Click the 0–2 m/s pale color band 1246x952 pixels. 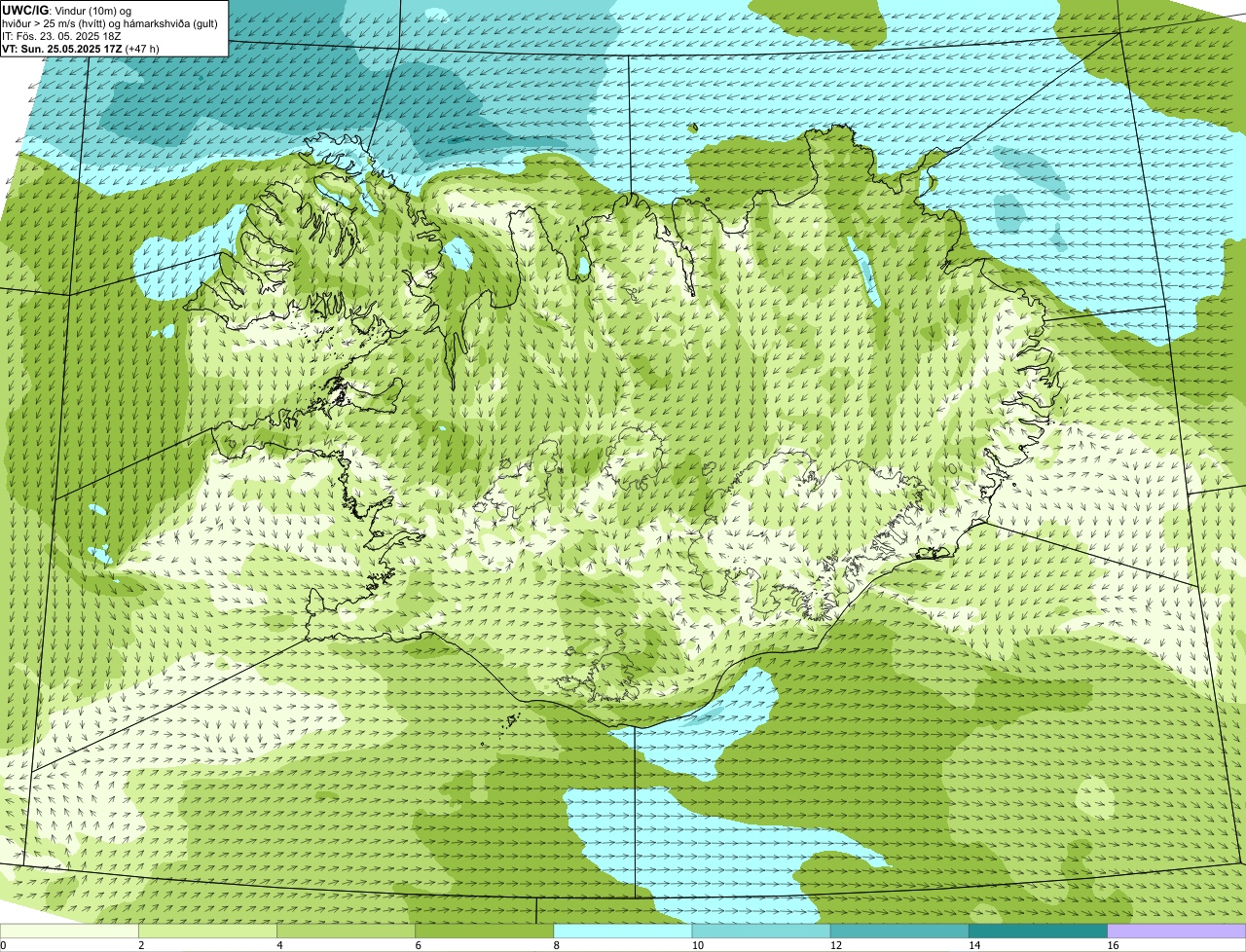69,931
